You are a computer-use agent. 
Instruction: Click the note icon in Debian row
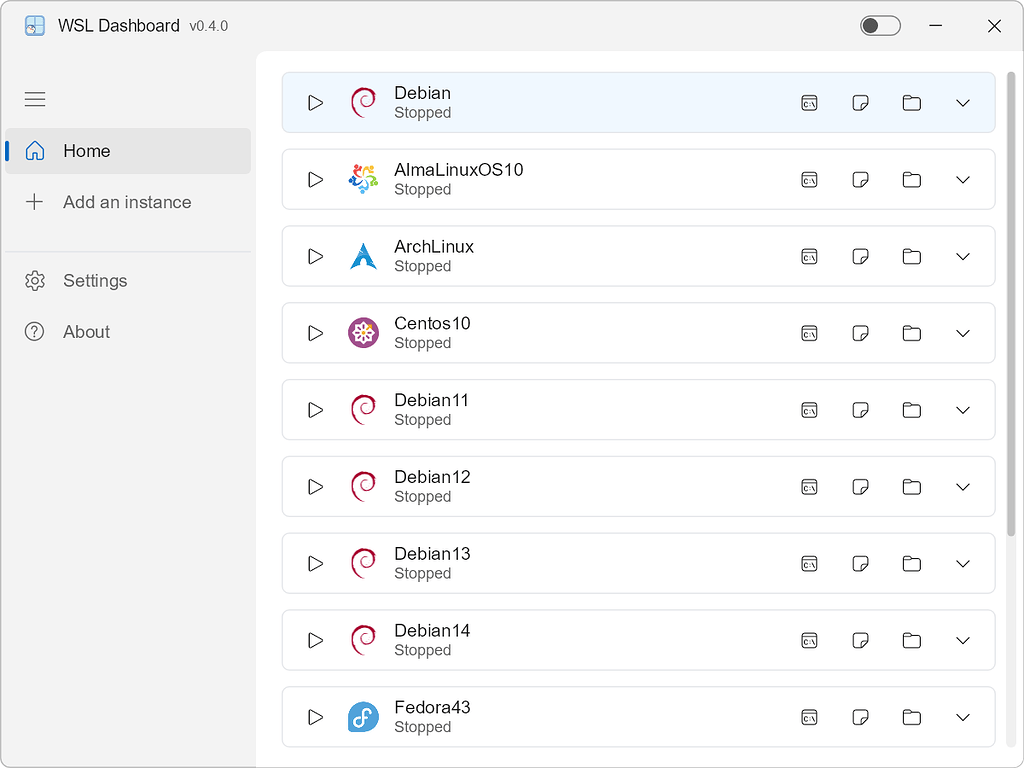click(x=861, y=103)
